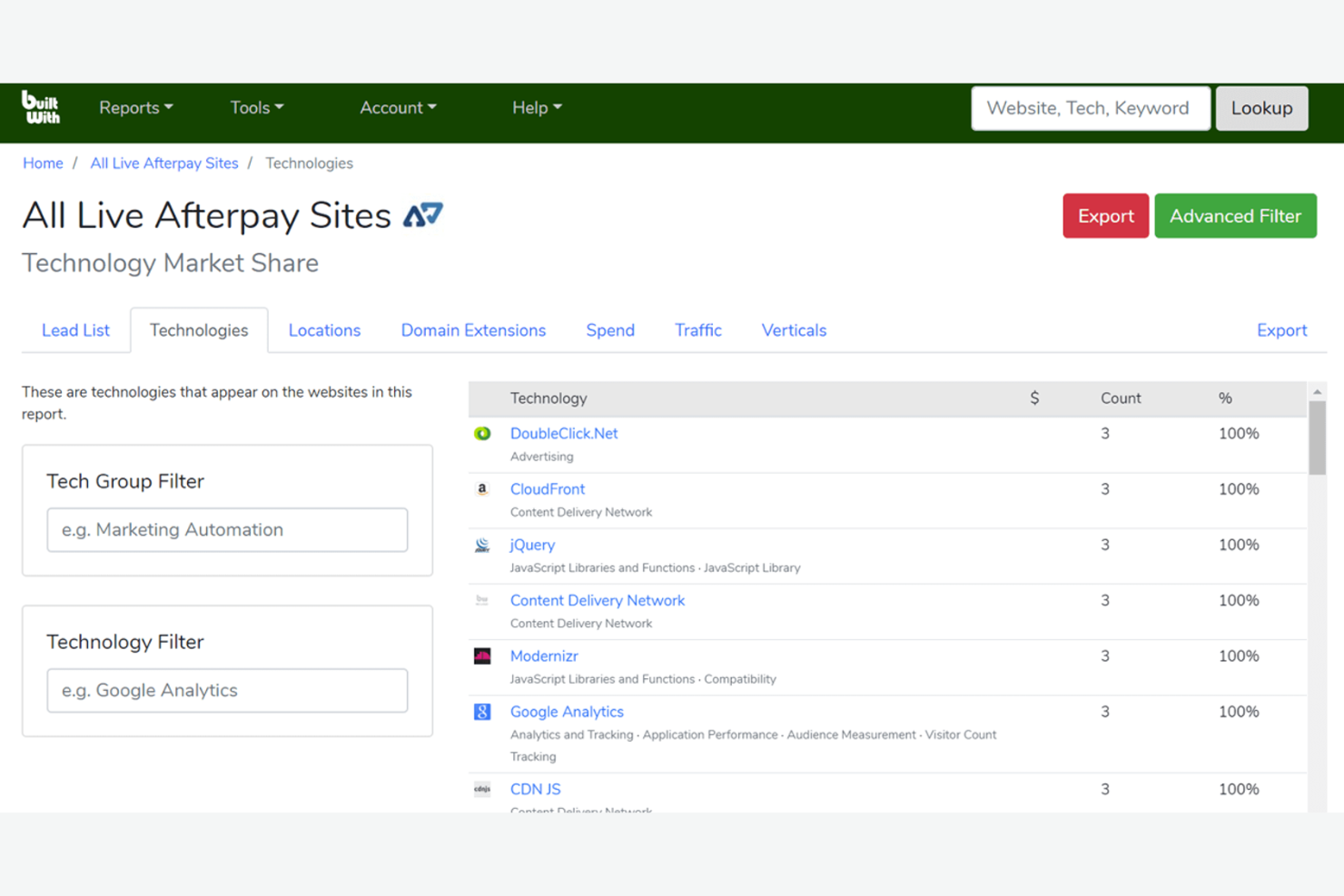Click the dollar sign column header
This screenshot has width=1344, height=896.
point(1033,398)
